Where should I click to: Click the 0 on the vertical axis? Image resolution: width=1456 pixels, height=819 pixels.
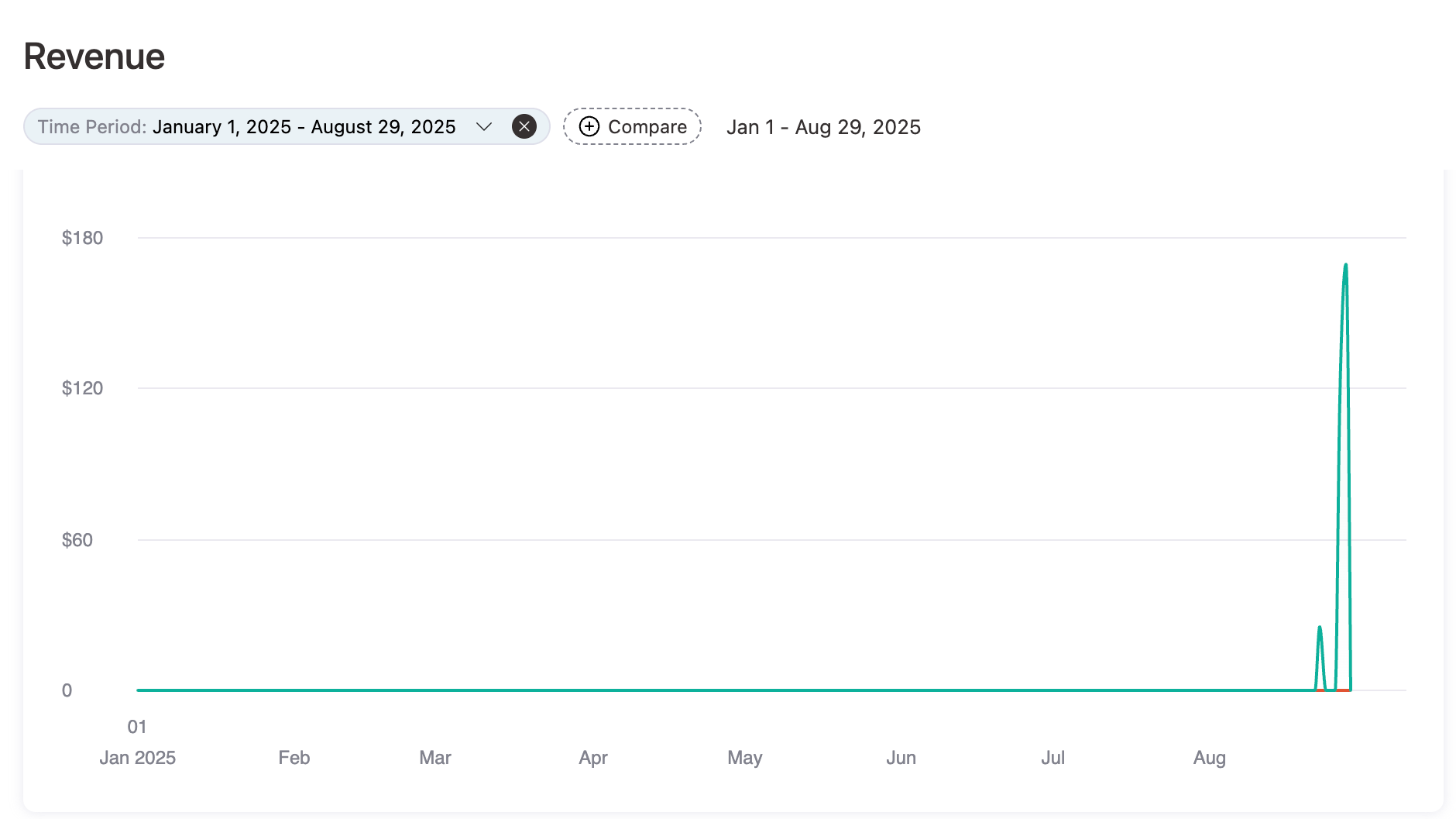click(68, 690)
